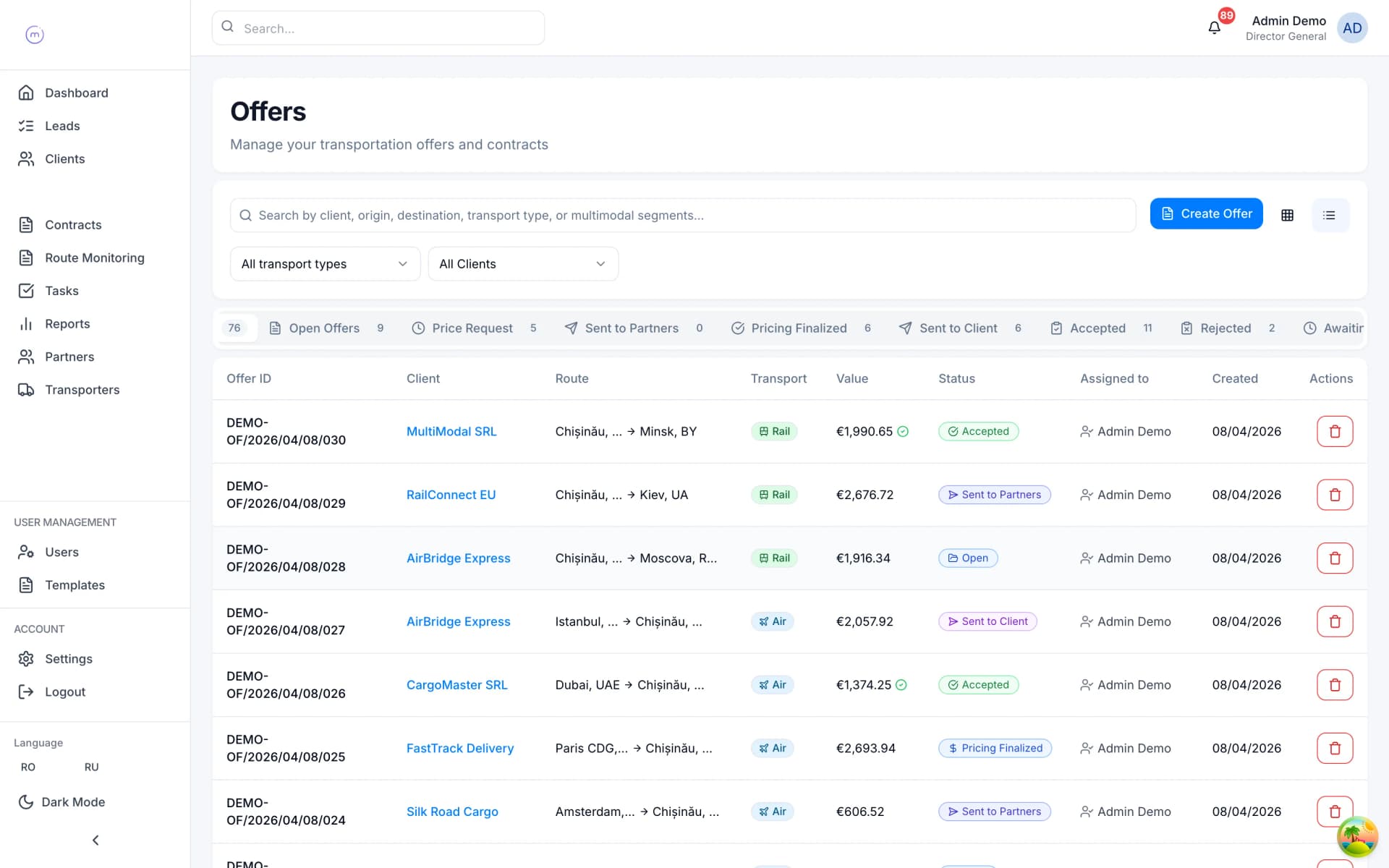Click the Sent to Client status badge
1389x868 pixels.
[x=987, y=622]
